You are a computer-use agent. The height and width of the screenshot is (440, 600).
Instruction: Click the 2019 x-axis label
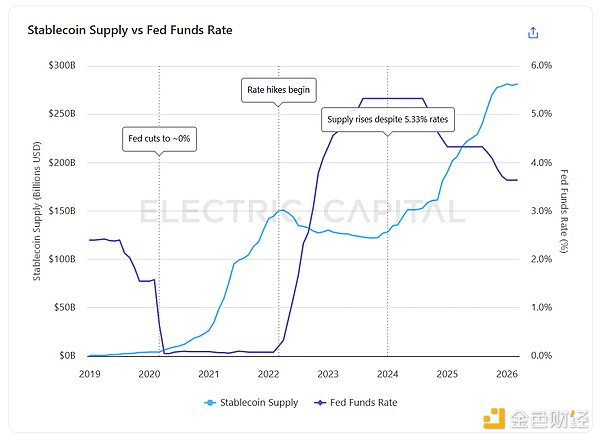tap(89, 373)
